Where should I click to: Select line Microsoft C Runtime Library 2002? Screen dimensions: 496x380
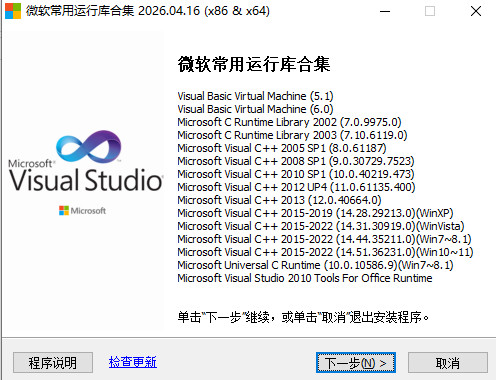(x=289, y=122)
